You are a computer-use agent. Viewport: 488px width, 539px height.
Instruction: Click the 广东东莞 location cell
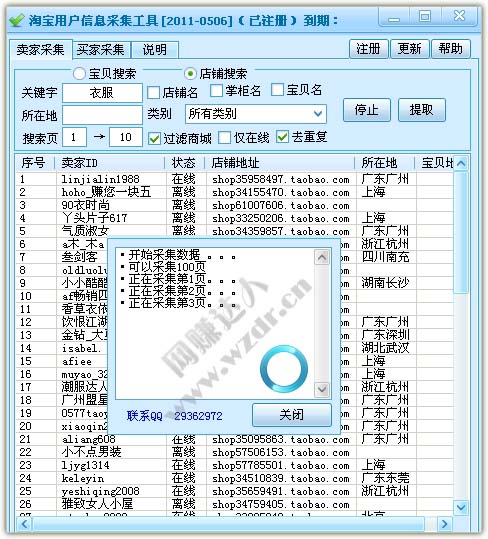(385, 478)
